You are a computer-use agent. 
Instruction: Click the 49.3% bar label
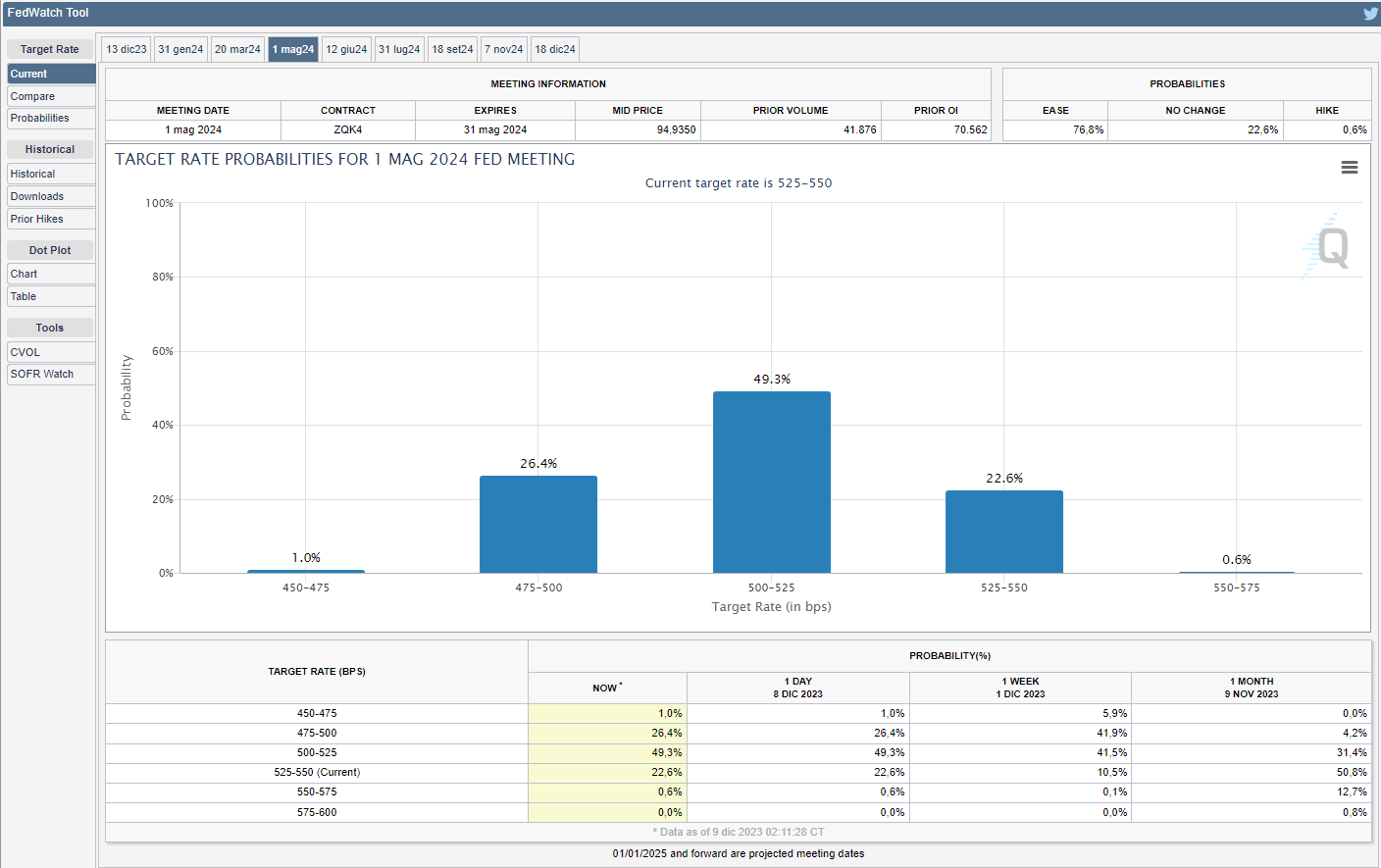772,379
